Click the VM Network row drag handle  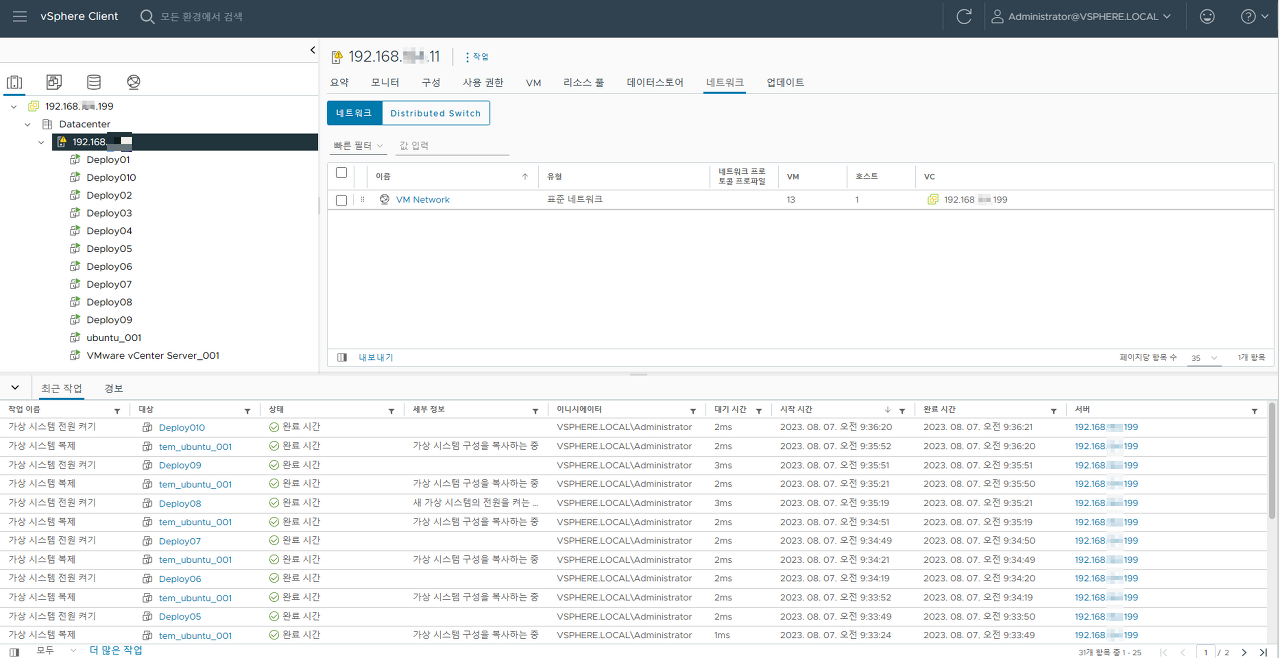click(362, 200)
